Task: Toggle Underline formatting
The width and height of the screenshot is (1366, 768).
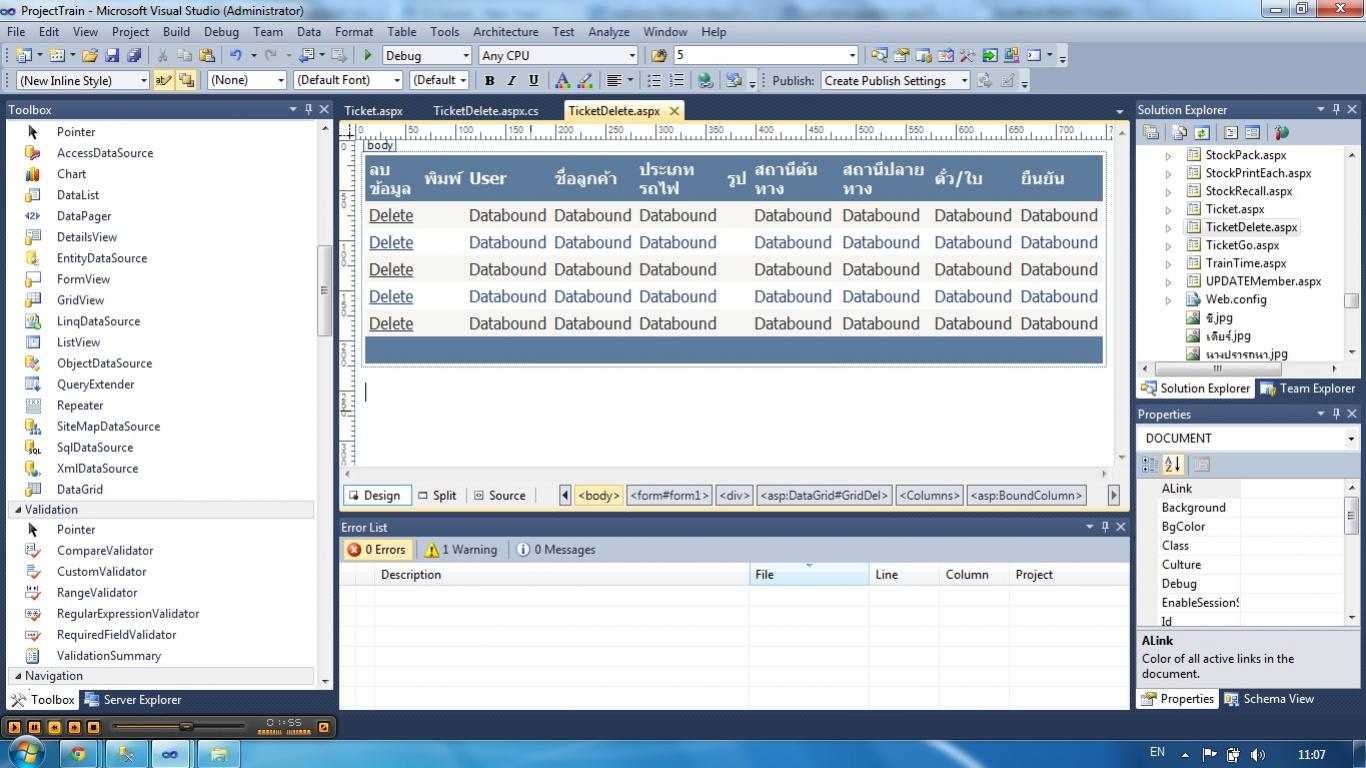Action: (534, 81)
